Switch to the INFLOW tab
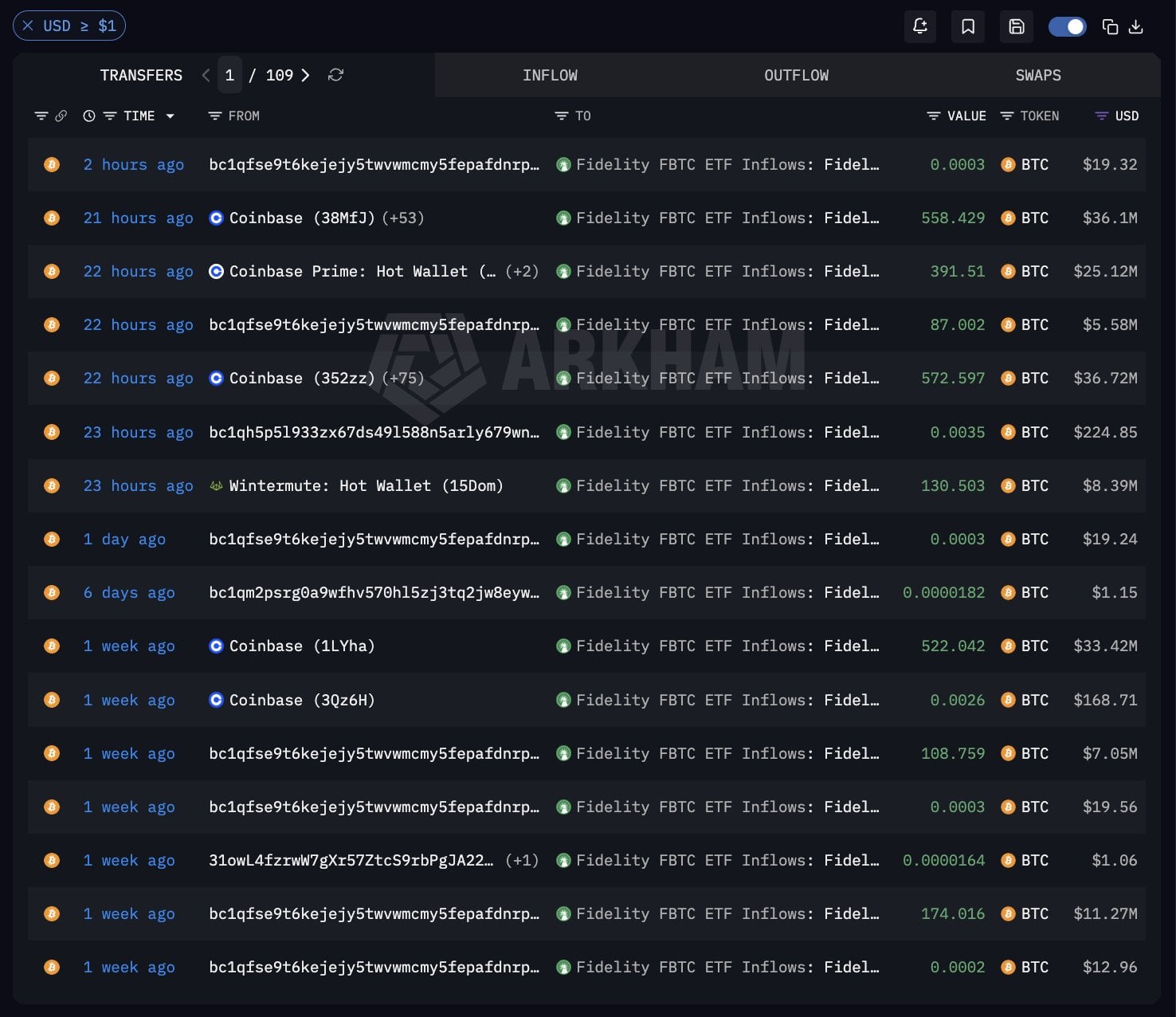1176x1017 pixels. (550, 75)
